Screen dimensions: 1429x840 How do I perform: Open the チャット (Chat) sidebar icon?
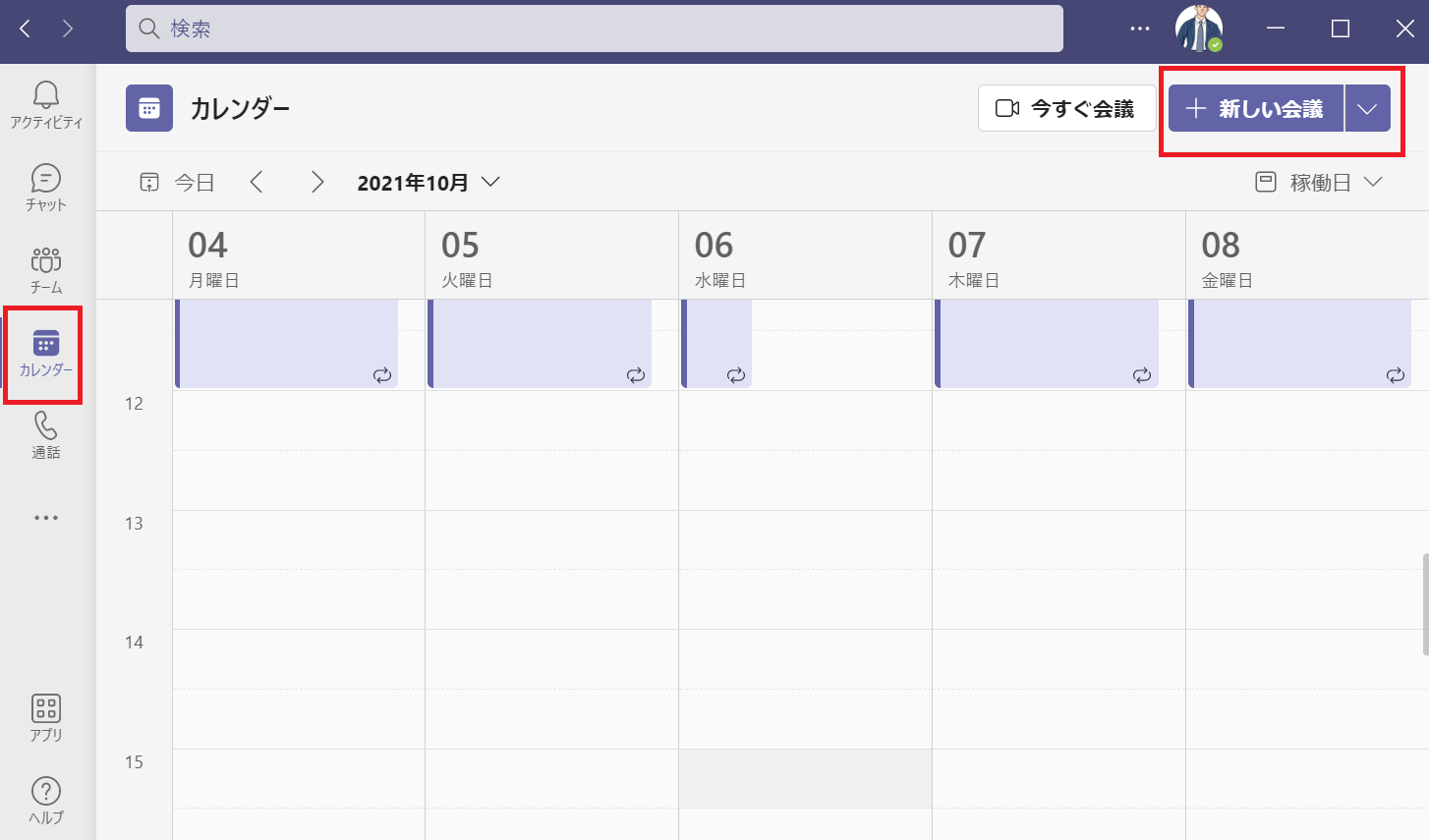46,187
